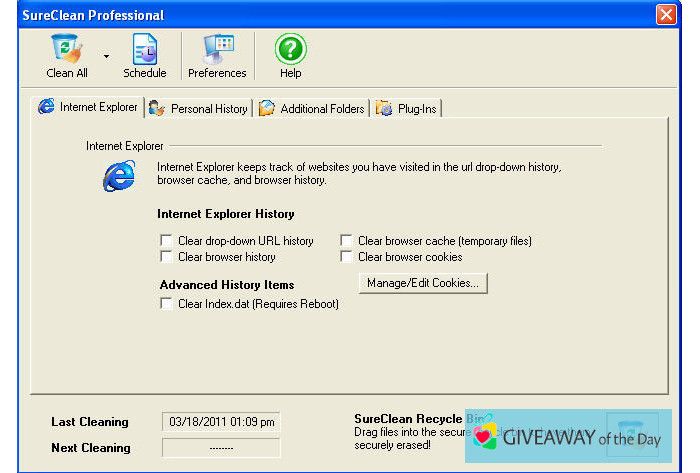This screenshot has width=700, height=473.
Task: Click the Plug-Ins tab icon
Action: click(384, 108)
